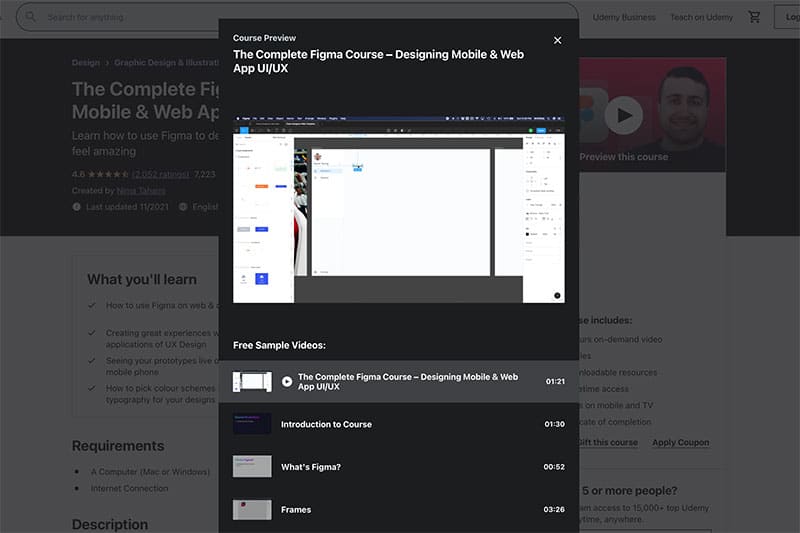800x533 pixels.
Task: Click the '5 or more people?' heading
Action: [x=630, y=491]
